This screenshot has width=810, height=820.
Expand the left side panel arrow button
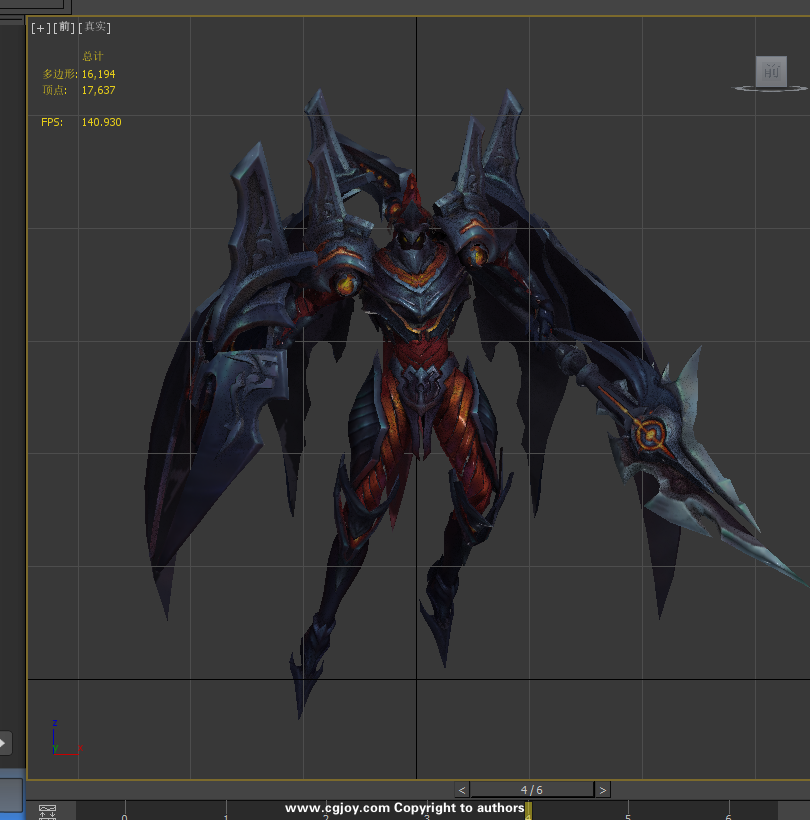(4, 743)
